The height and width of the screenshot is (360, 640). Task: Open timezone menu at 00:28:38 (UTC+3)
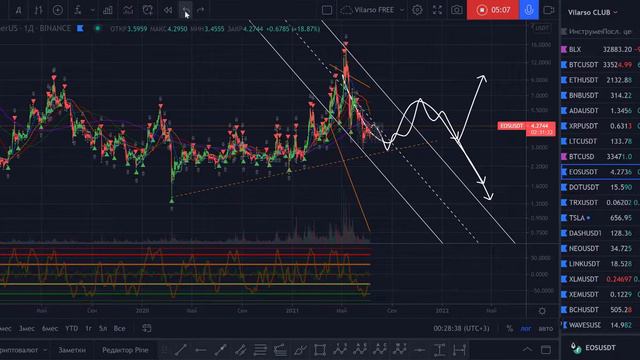[x=461, y=328]
